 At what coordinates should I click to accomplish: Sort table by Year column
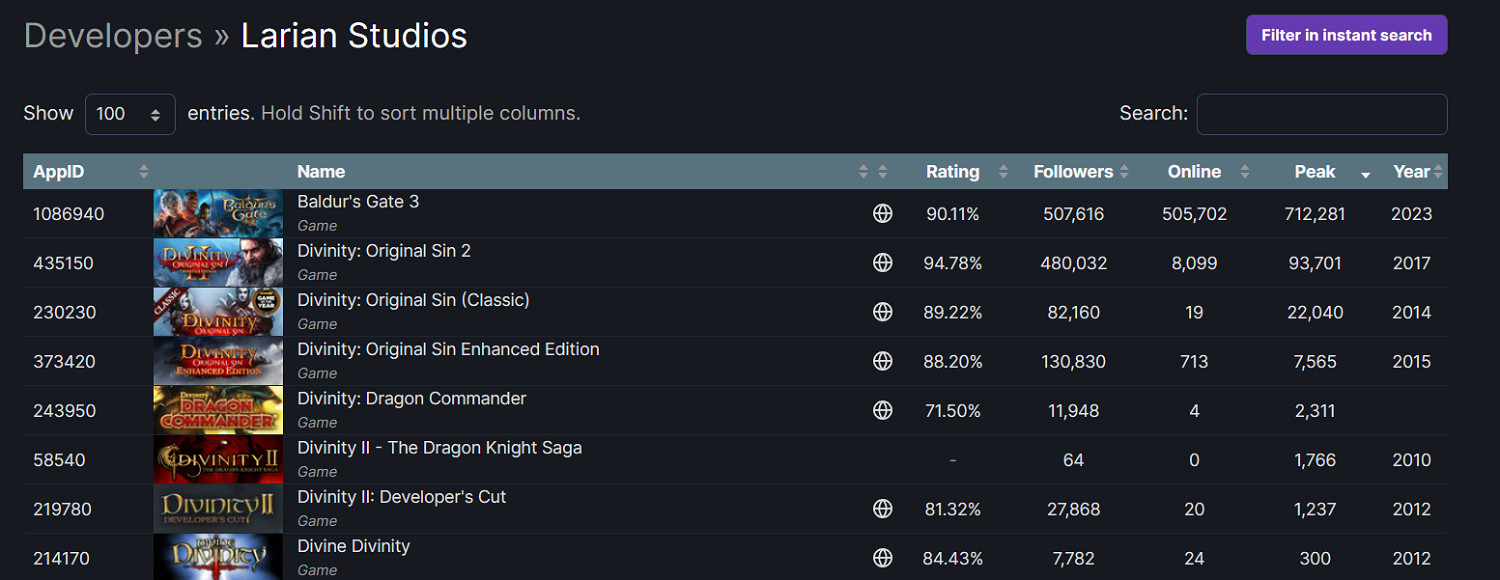pos(1411,172)
